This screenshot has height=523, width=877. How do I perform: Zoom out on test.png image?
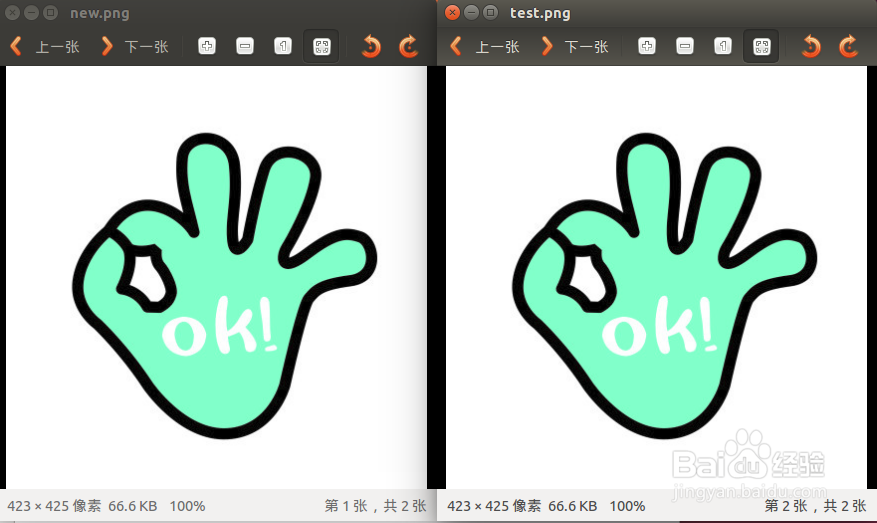[685, 46]
